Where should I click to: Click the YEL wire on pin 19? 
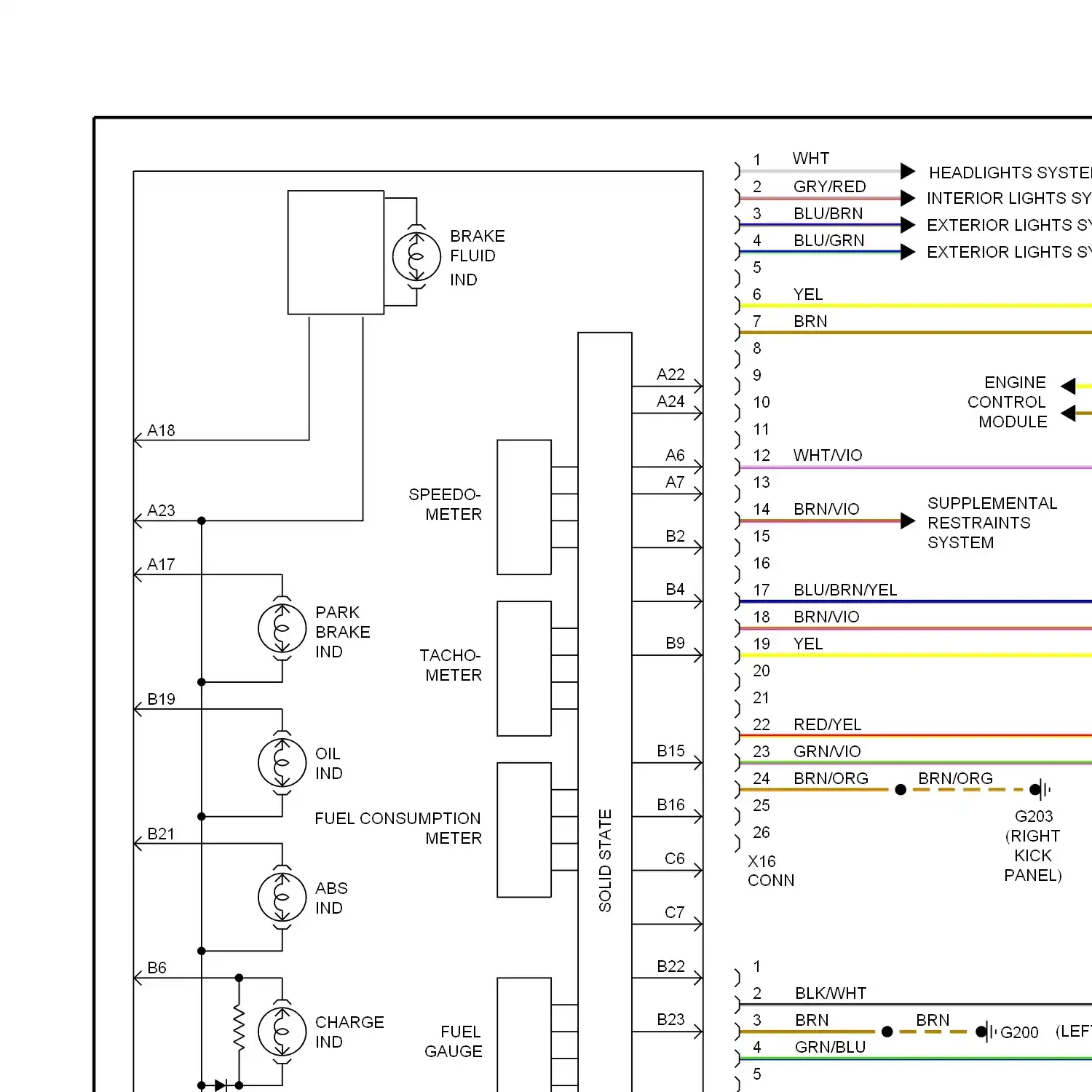tap(915, 655)
